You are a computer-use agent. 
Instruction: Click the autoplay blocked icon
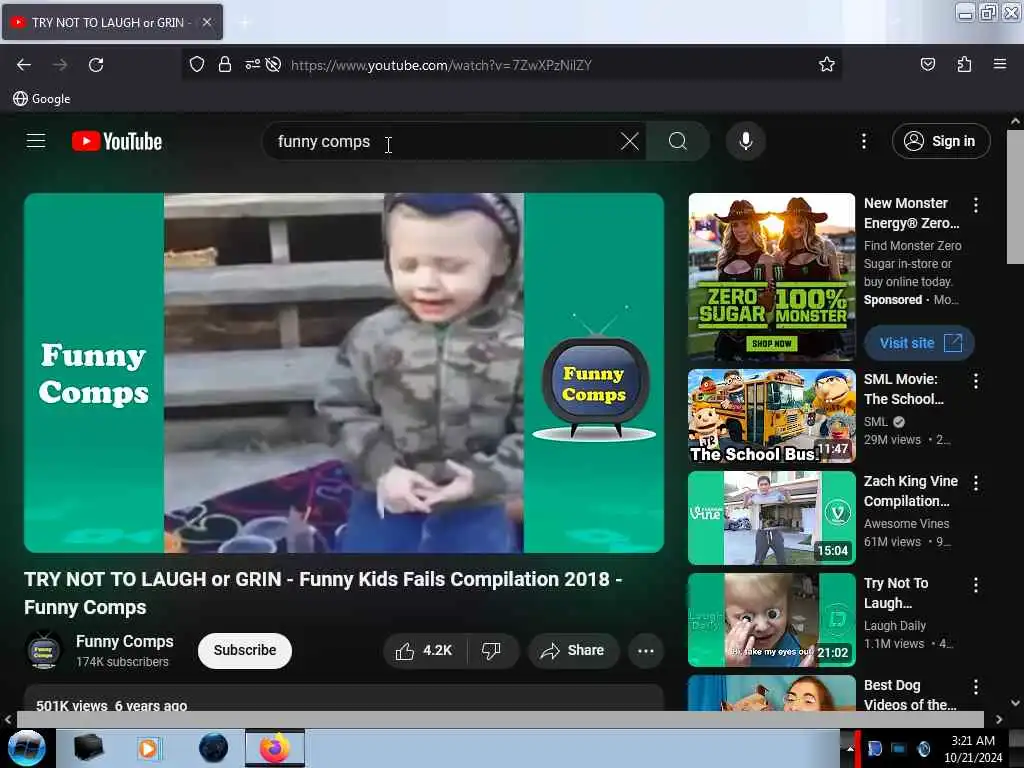pyautogui.click(x=274, y=64)
